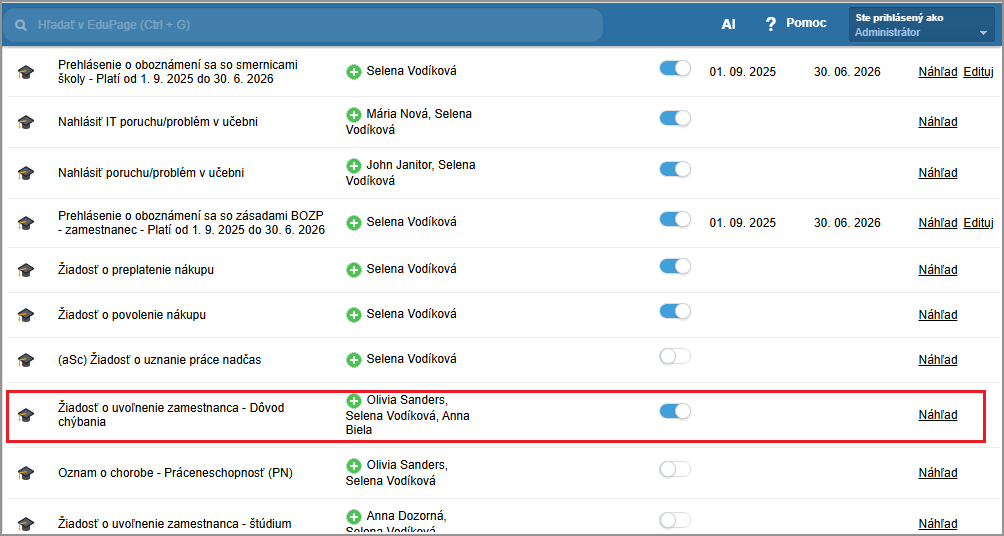Image resolution: width=1004 pixels, height=536 pixels.
Task: Click the question mark help icon
Action: click(770, 24)
